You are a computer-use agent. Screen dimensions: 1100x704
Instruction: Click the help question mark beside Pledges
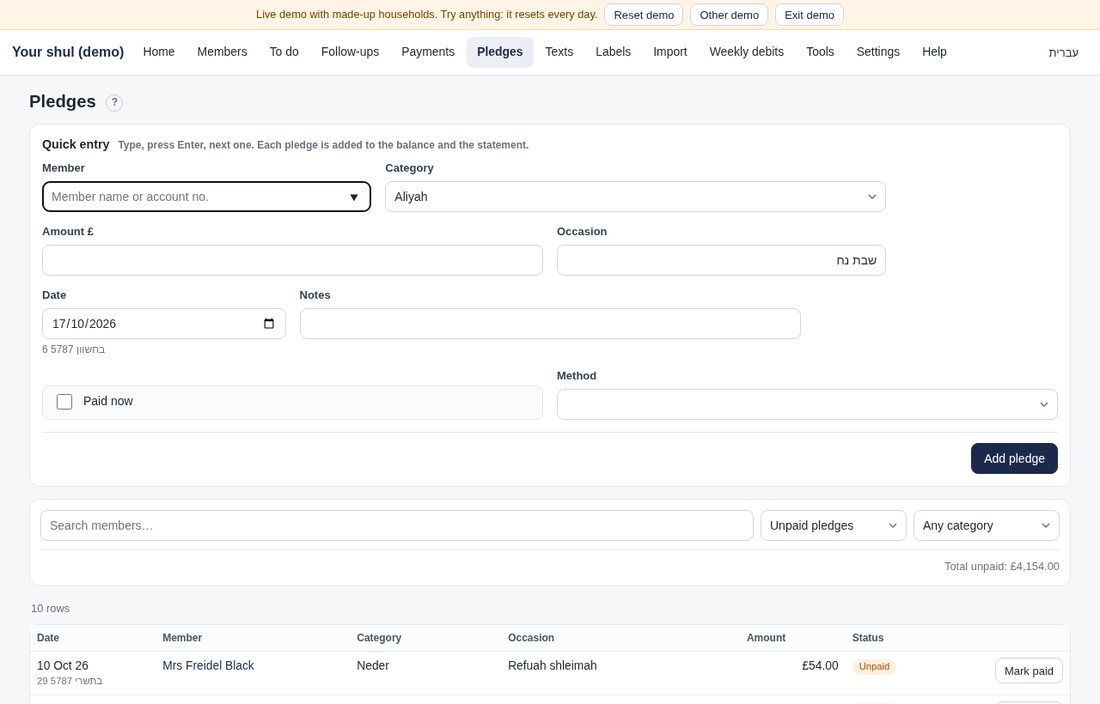(x=114, y=102)
